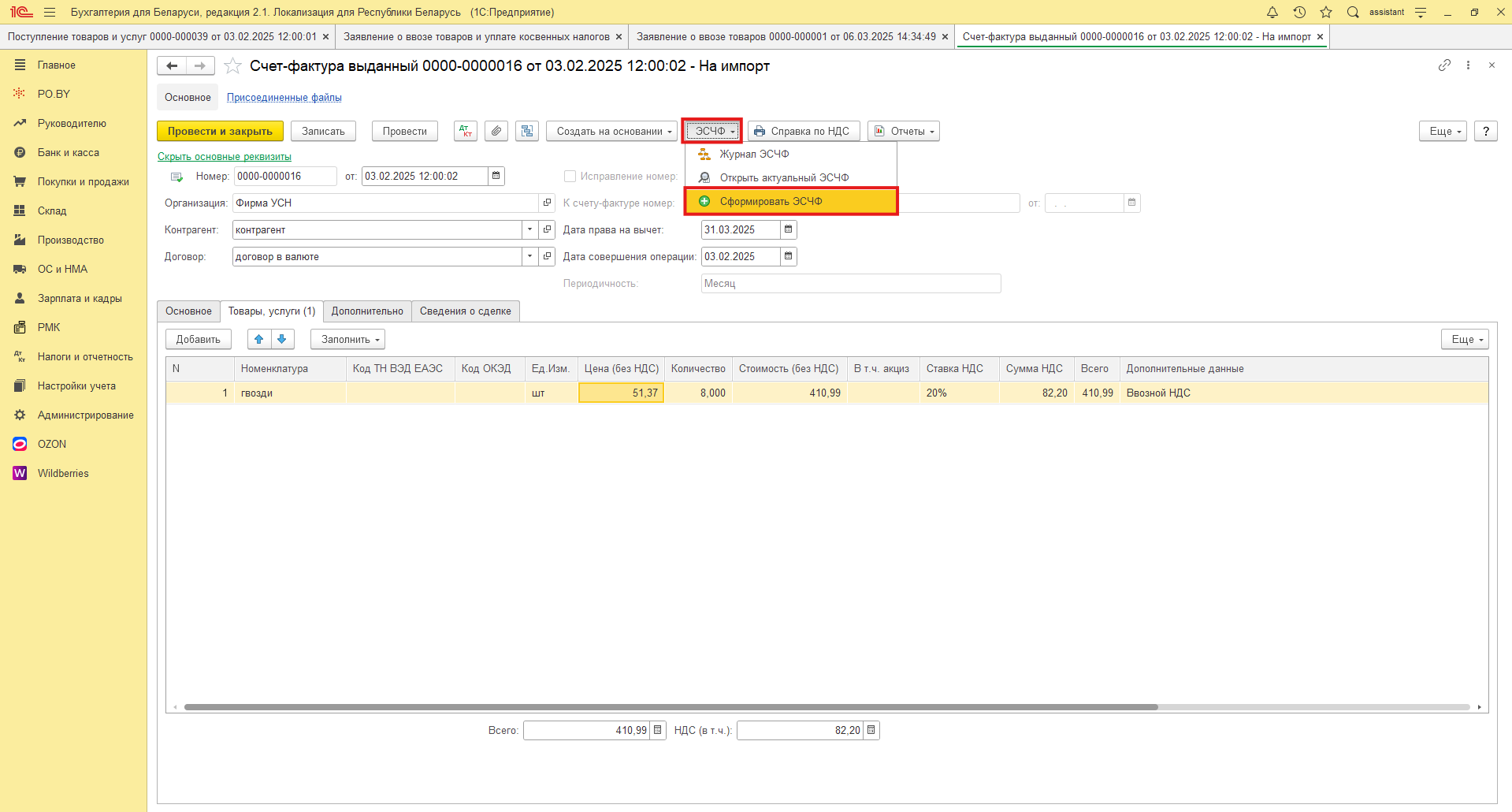Image resolution: width=1512 pixels, height=812 pixels.
Task: Open attached files via paperclip icon
Action: [x=496, y=131]
